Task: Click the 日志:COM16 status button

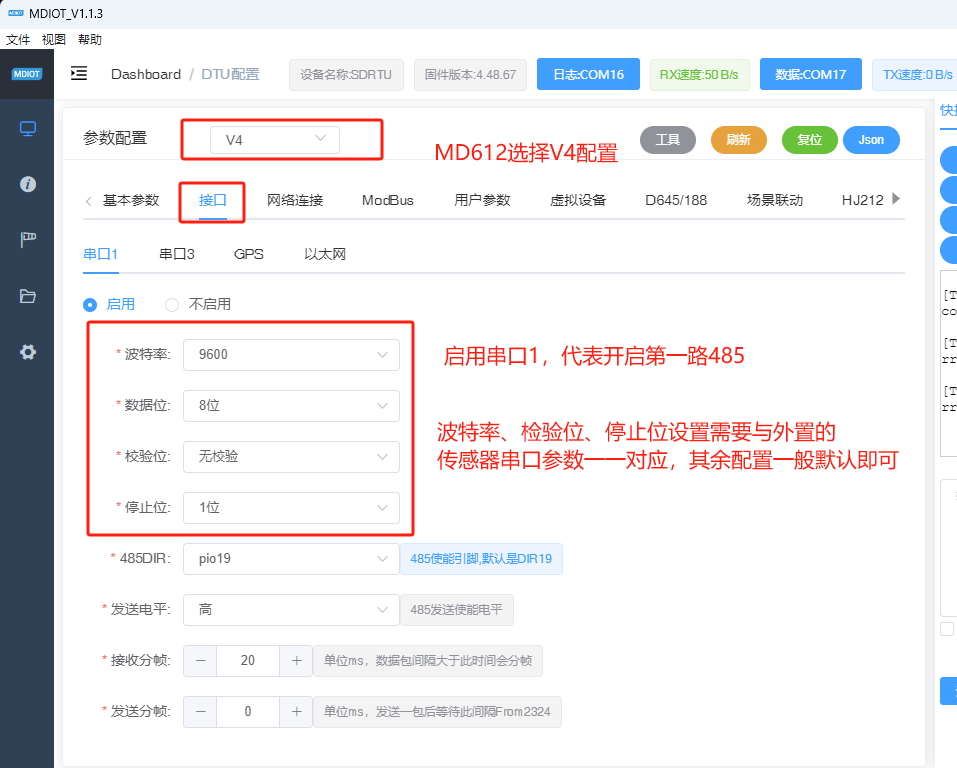Action: [x=588, y=73]
